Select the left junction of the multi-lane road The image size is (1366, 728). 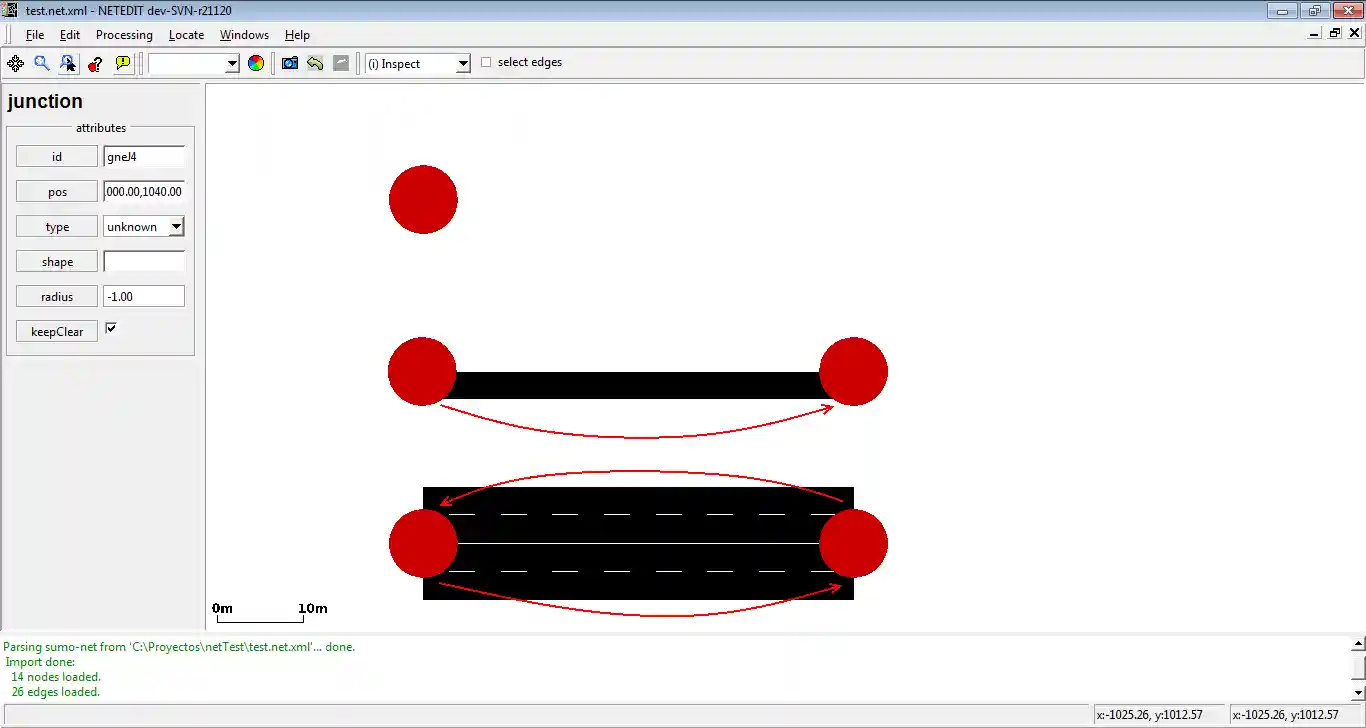click(423, 543)
